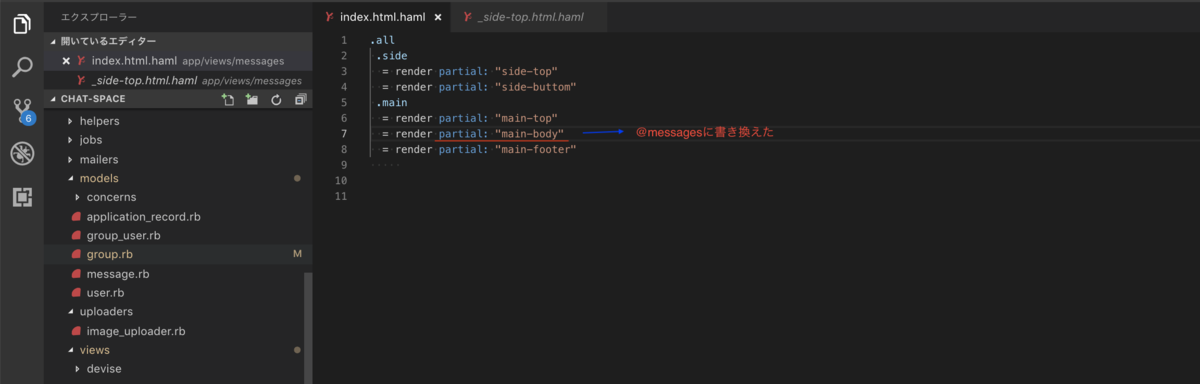
Task: Open image_uploader.rb file
Action: pos(136,331)
